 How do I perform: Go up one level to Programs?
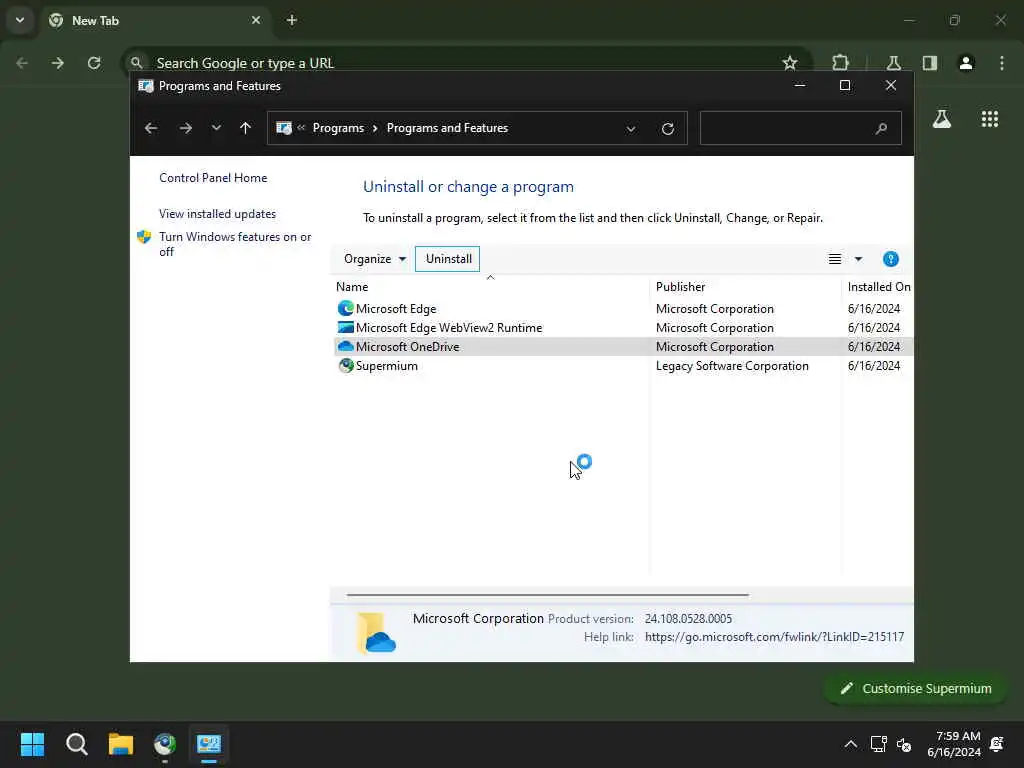coord(246,128)
